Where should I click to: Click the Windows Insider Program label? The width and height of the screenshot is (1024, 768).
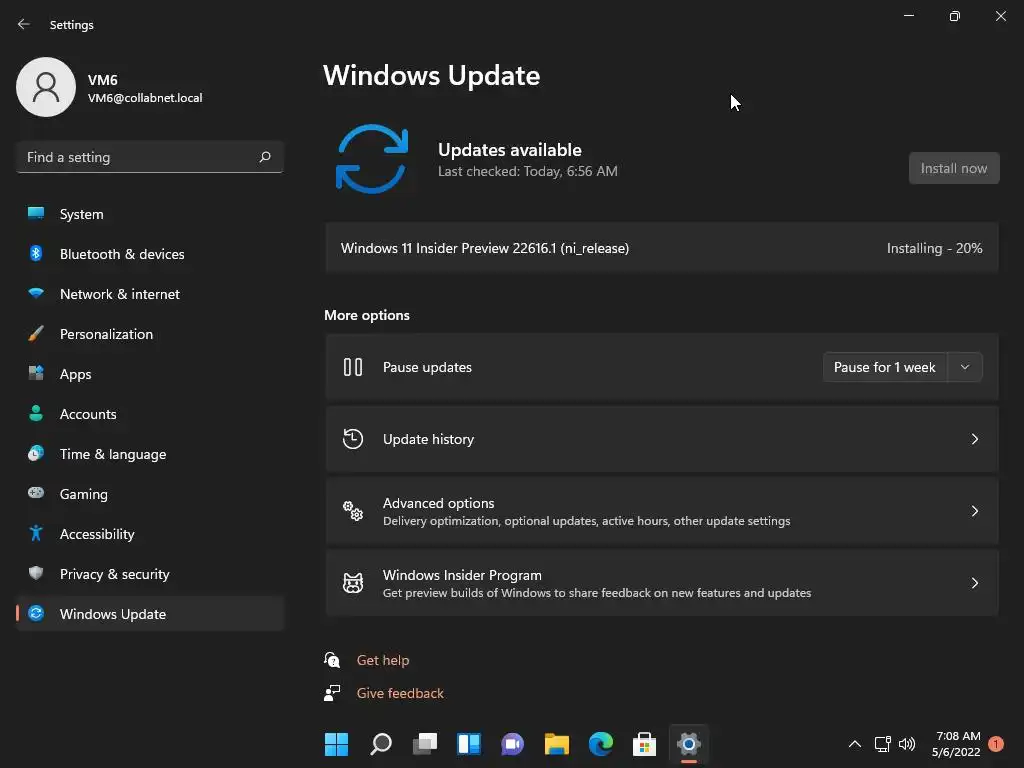462,575
